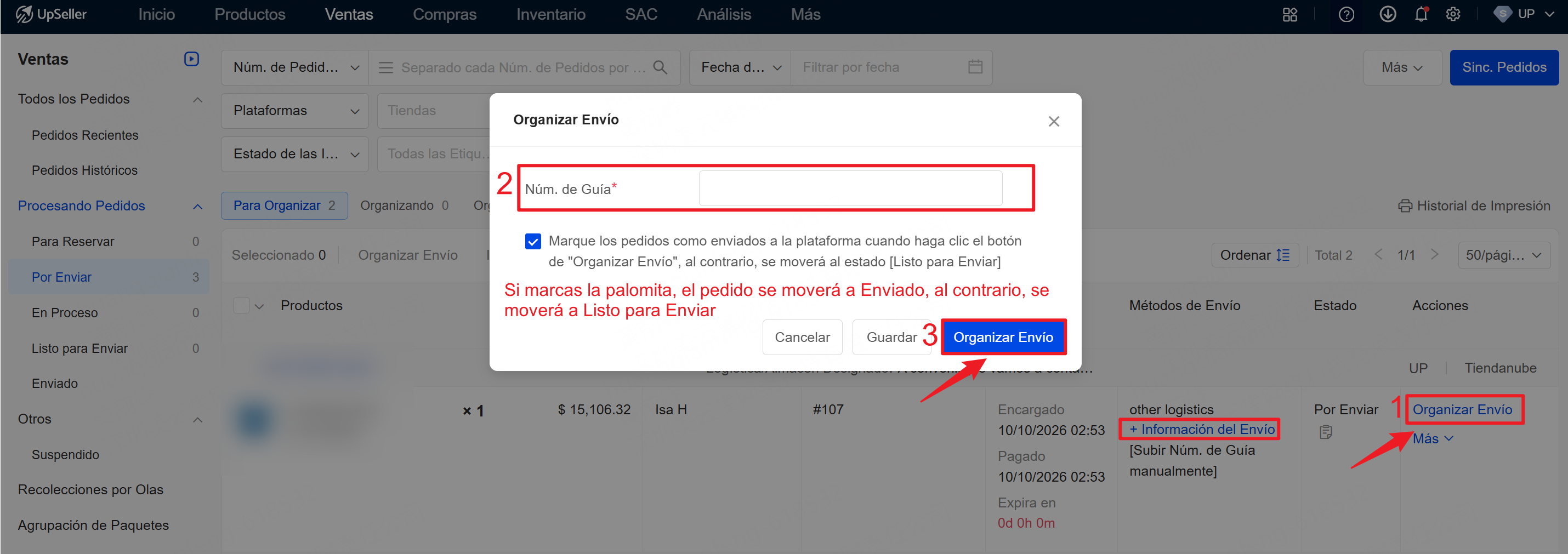Open the apps grid icon in top bar
The width and height of the screenshot is (1568, 554).
(x=1290, y=15)
